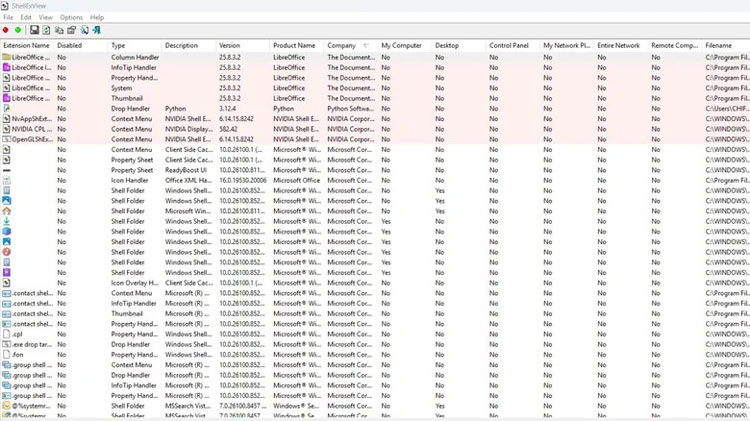Open the Properties toolbar icon
Viewport: 750px width, 421px height.
tap(72, 30)
